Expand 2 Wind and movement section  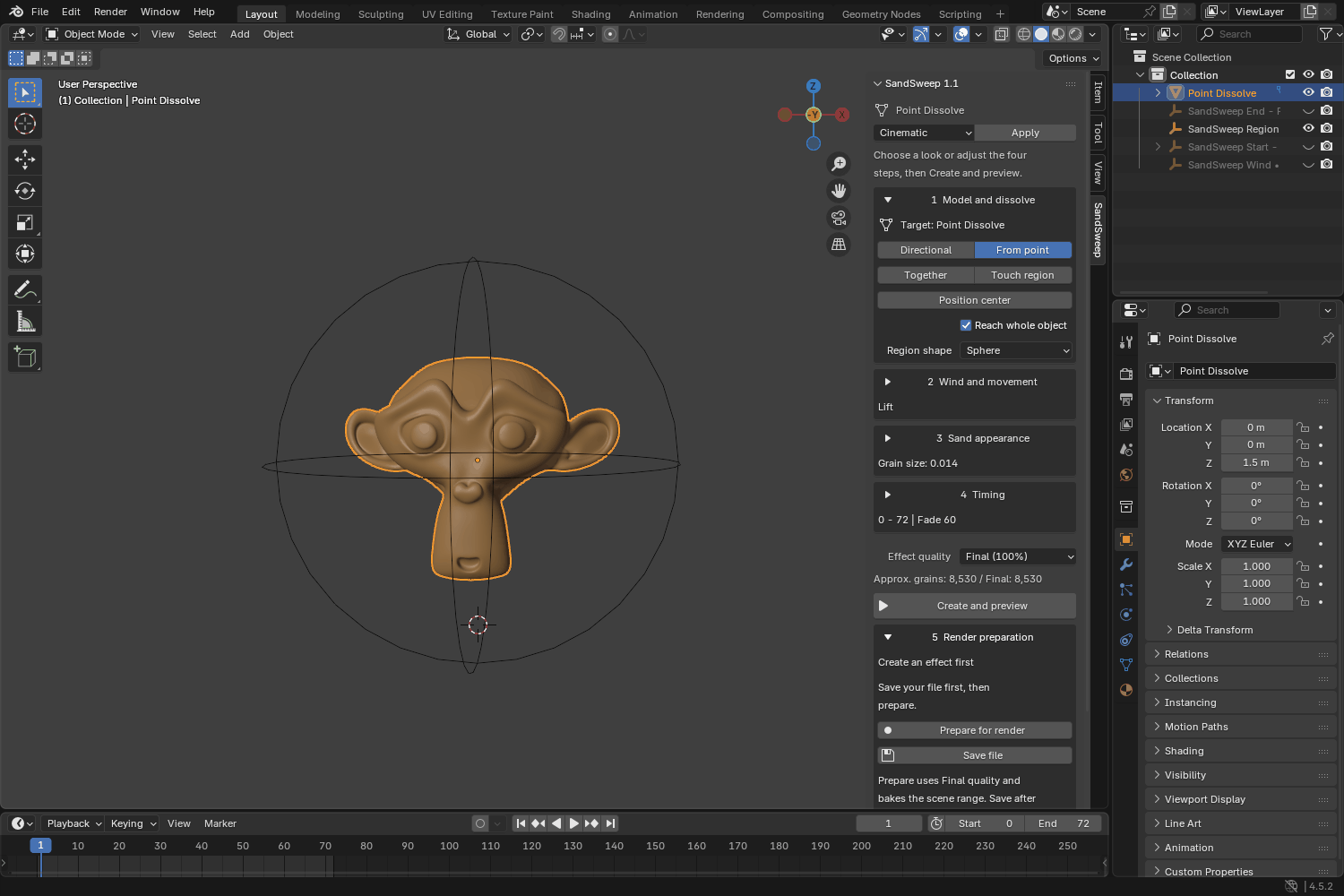click(x=888, y=382)
